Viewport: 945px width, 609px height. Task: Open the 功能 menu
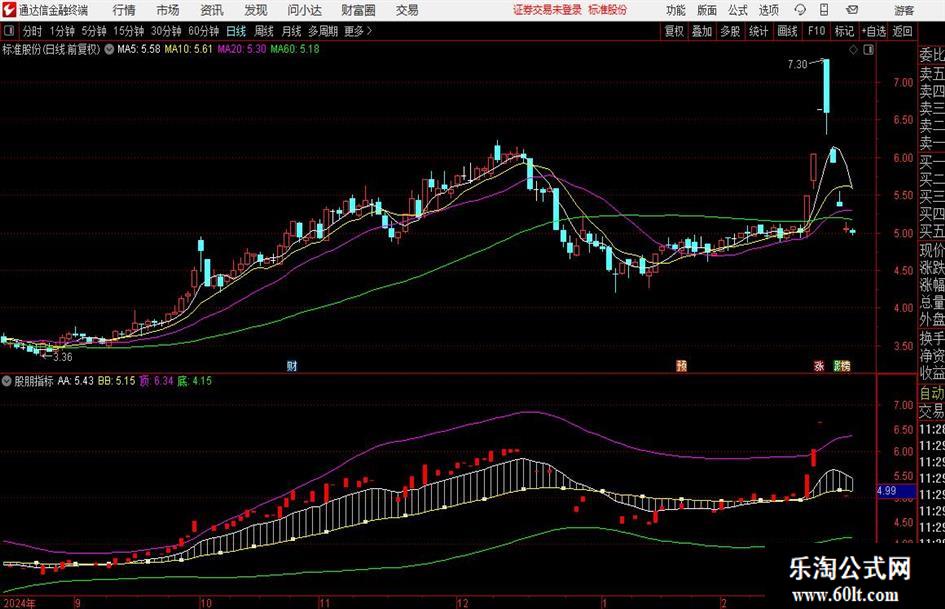tap(676, 10)
